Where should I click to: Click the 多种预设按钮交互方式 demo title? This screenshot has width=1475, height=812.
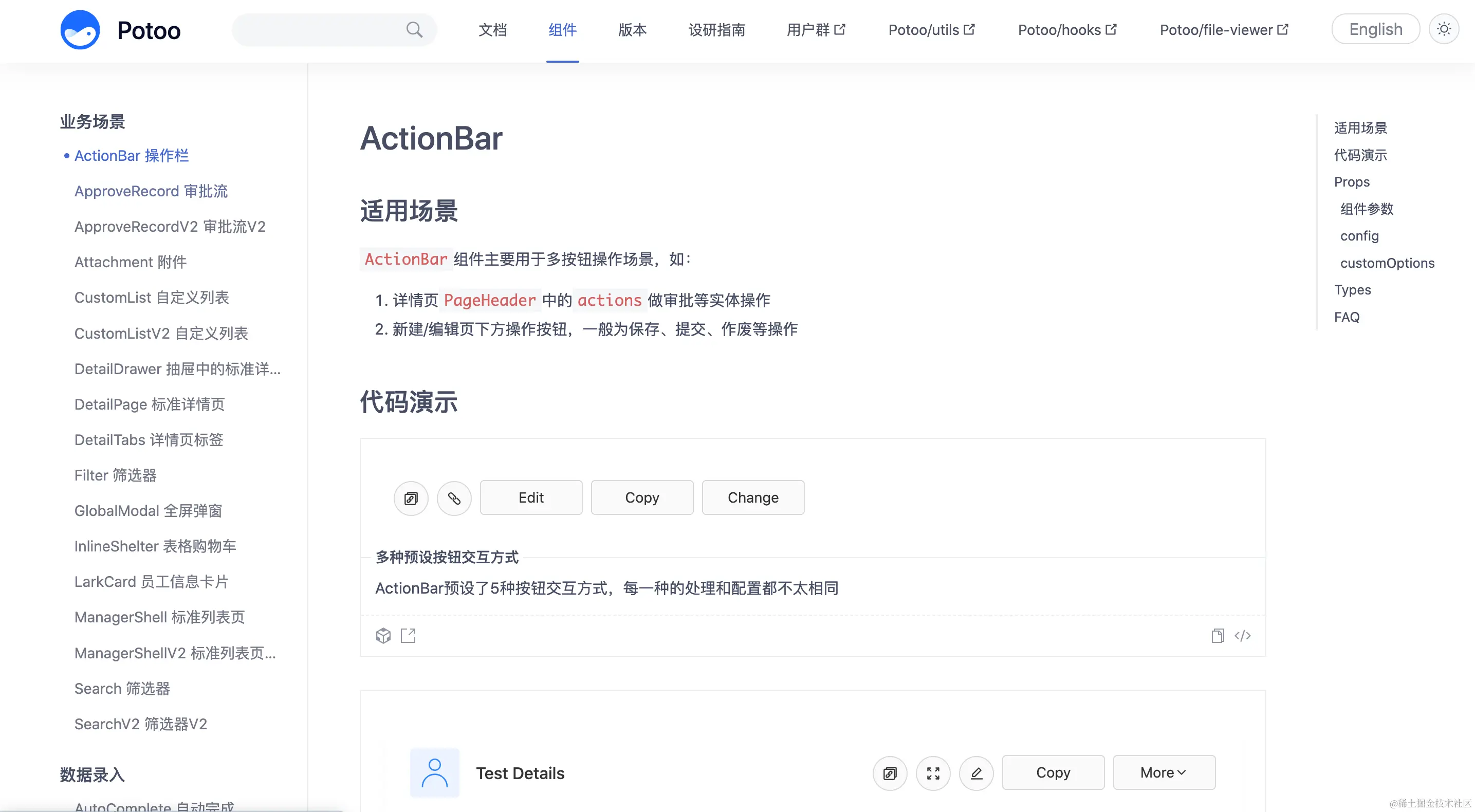(447, 557)
